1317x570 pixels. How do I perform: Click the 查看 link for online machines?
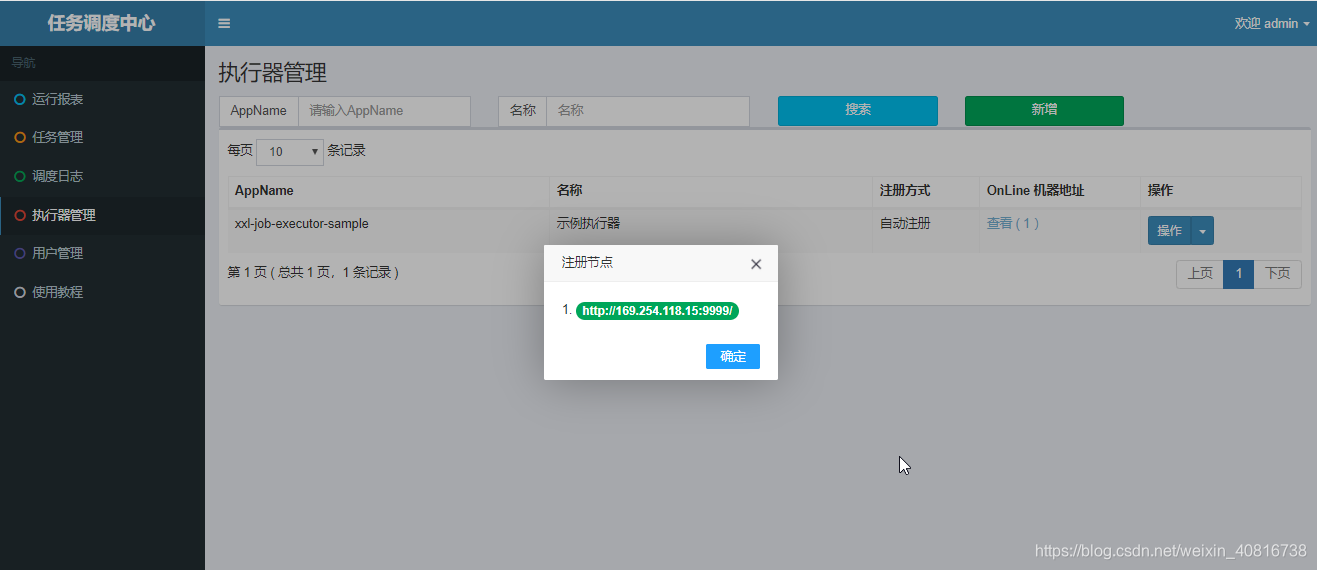(999, 223)
